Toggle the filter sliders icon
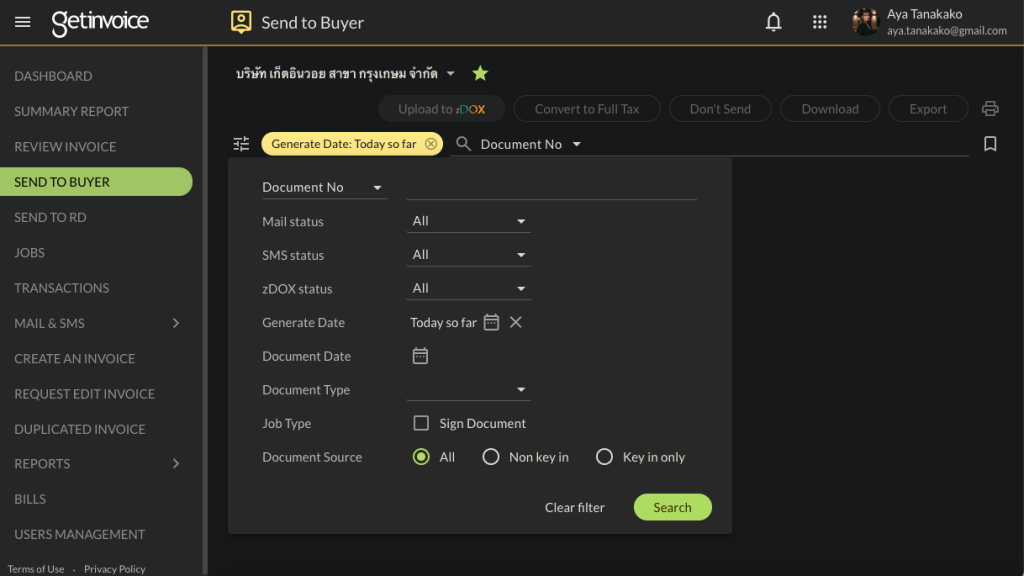The height and width of the screenshot is (576, 1024). coord(241,144)
